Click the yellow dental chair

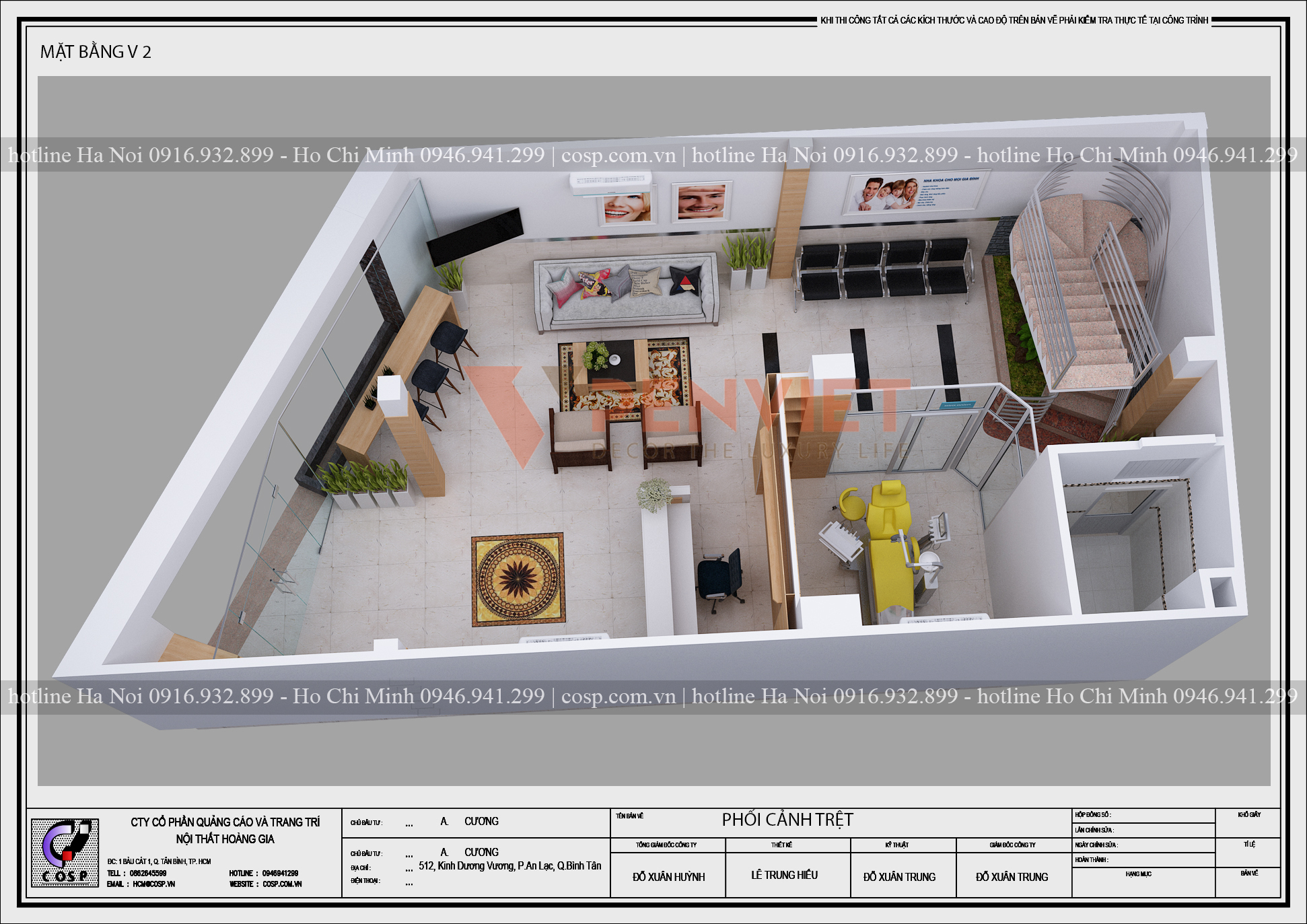coord(889,542)
